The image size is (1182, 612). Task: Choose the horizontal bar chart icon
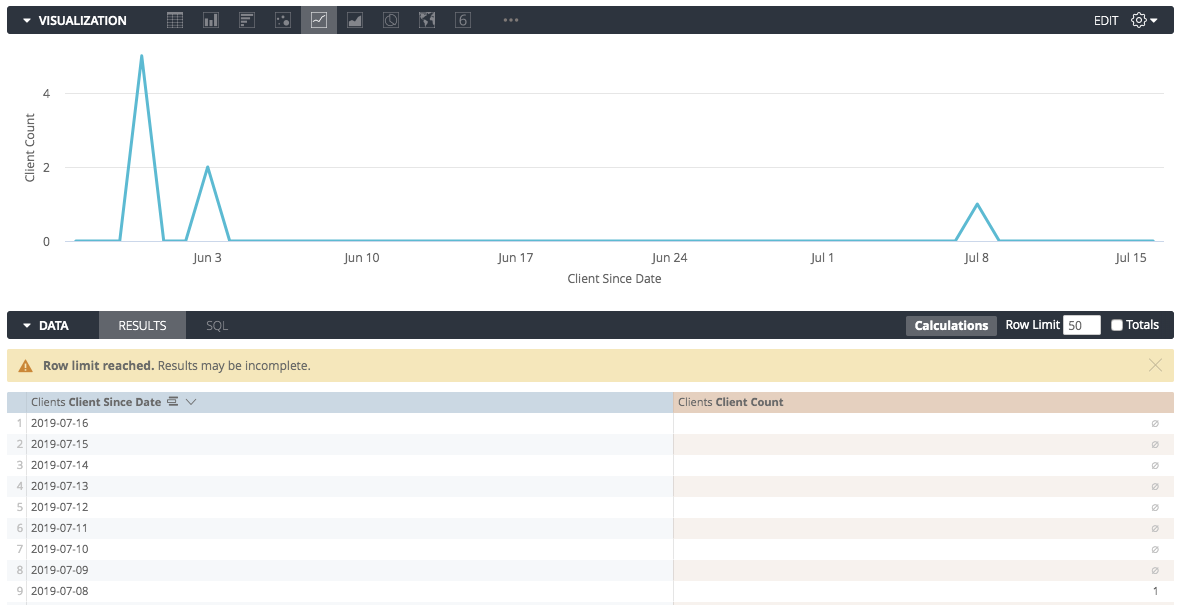pyautogui.click(x=247, y=20)
